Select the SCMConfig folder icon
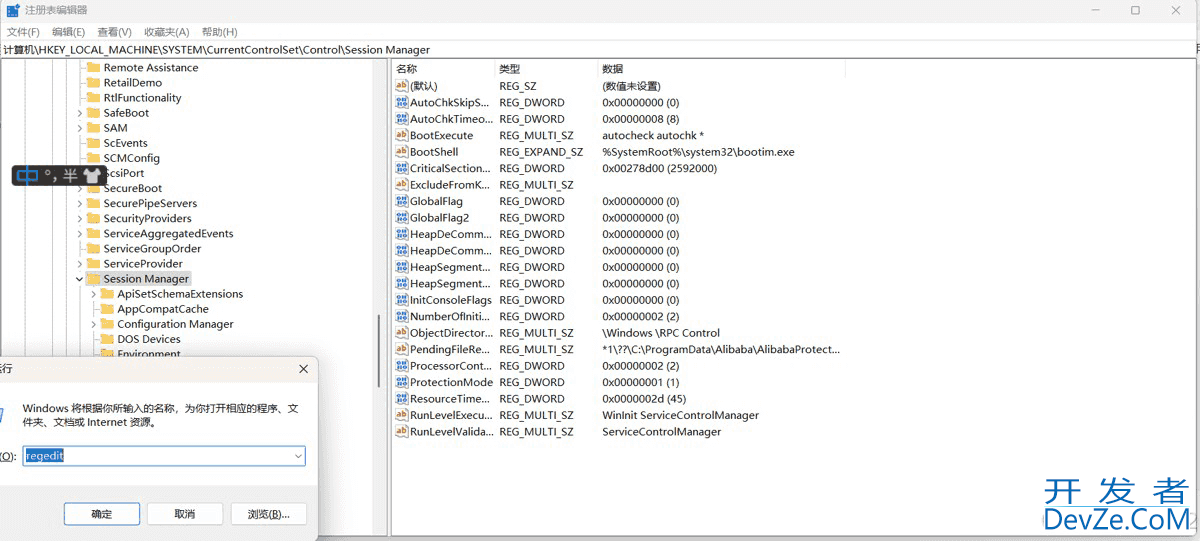This screenshot has width=1200, height=541. (94, 158)
